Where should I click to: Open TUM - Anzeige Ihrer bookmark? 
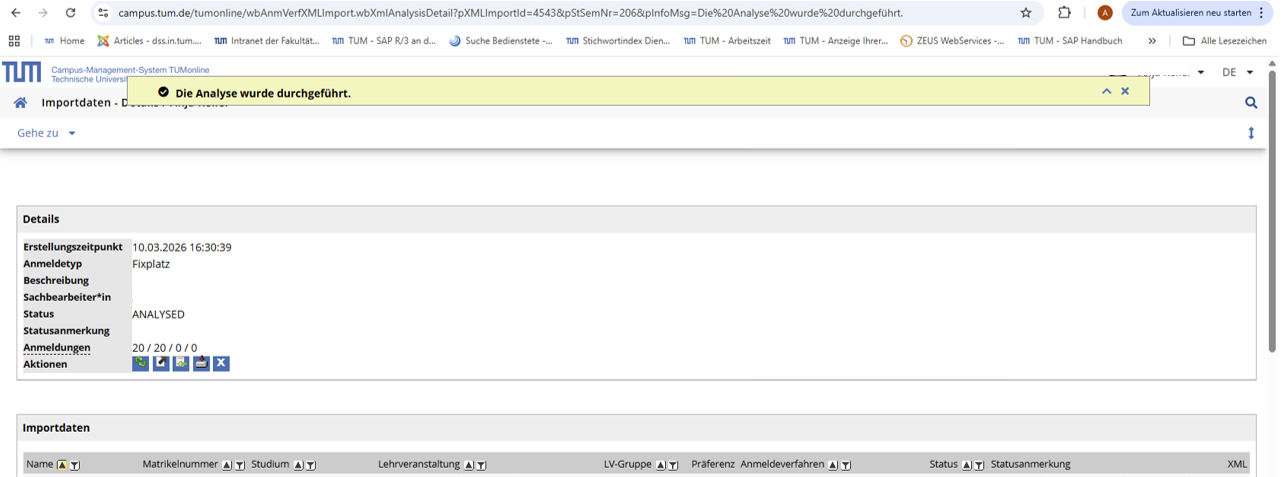tap(836, 41)
